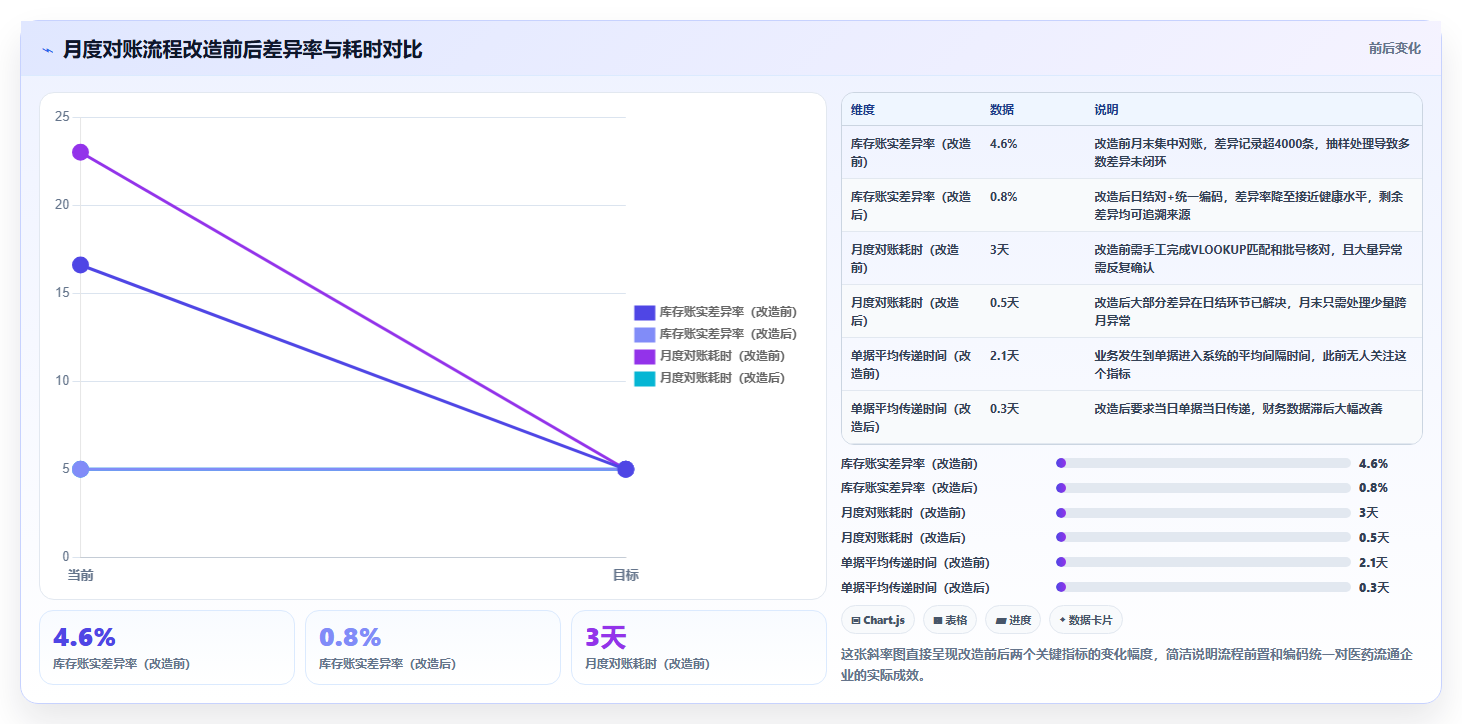This screenshot has height=724, width=1462.
Task: Click the data point at 目标
Action: click(626, 469)
